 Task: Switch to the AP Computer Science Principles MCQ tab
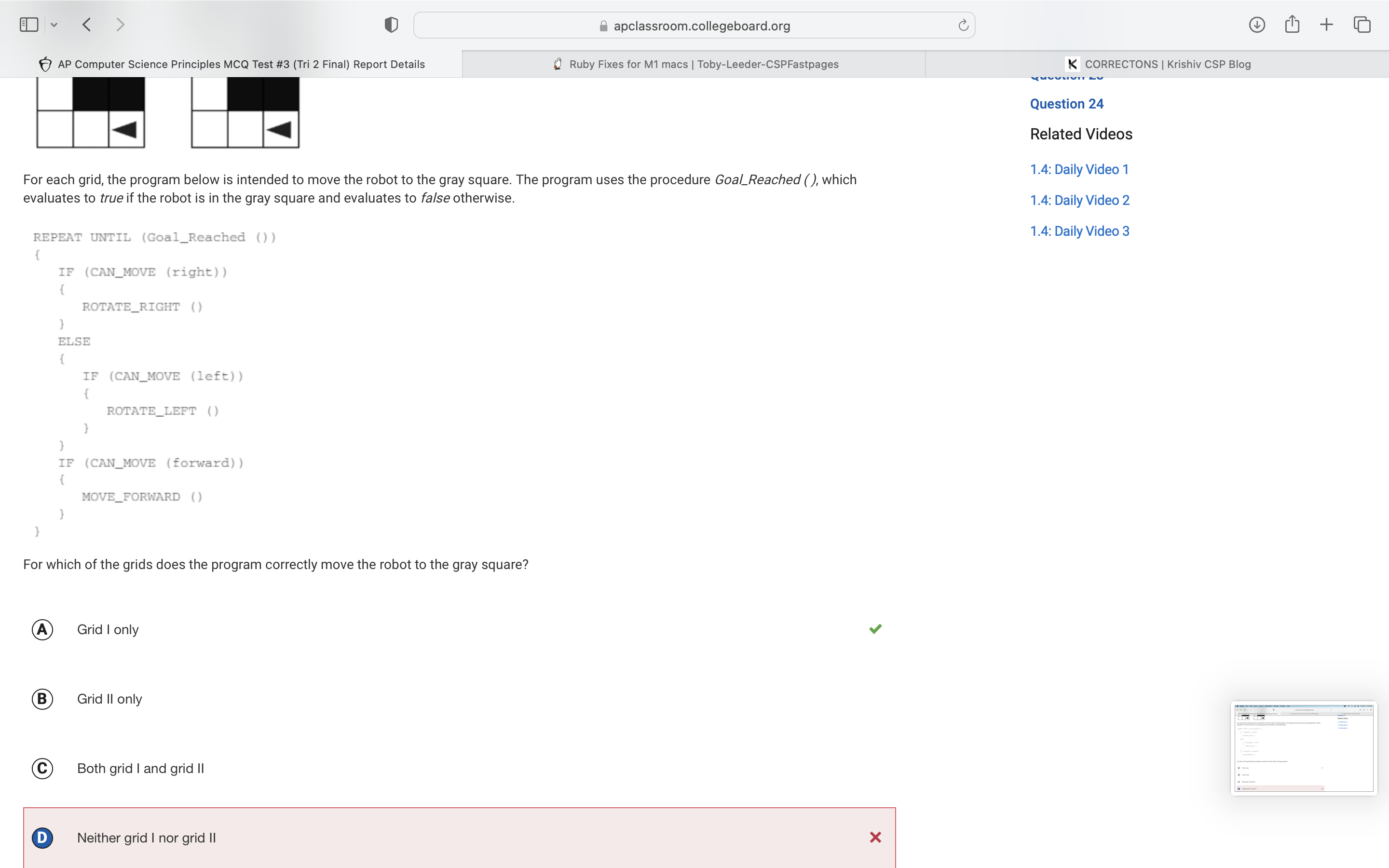(x=231, y=64)
